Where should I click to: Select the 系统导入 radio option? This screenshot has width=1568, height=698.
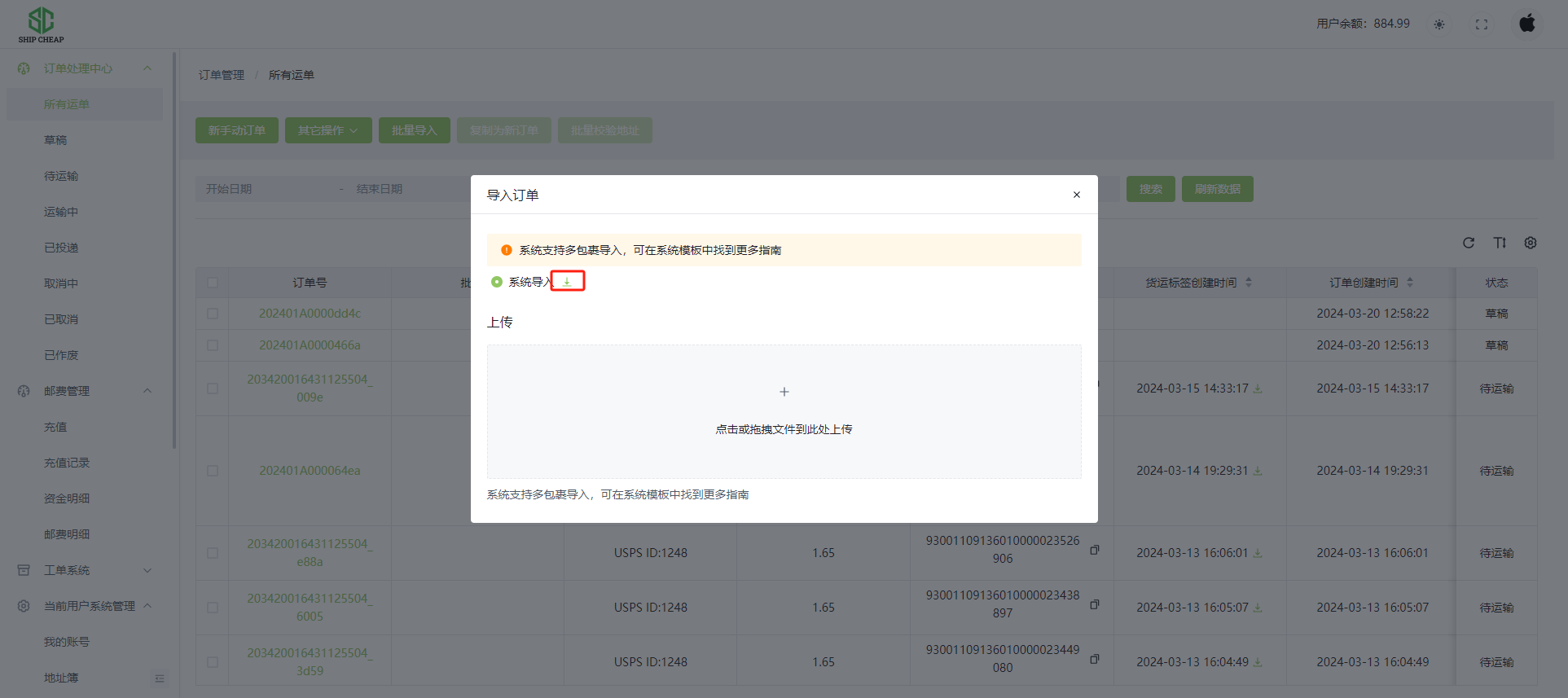[x=497, y=282]
